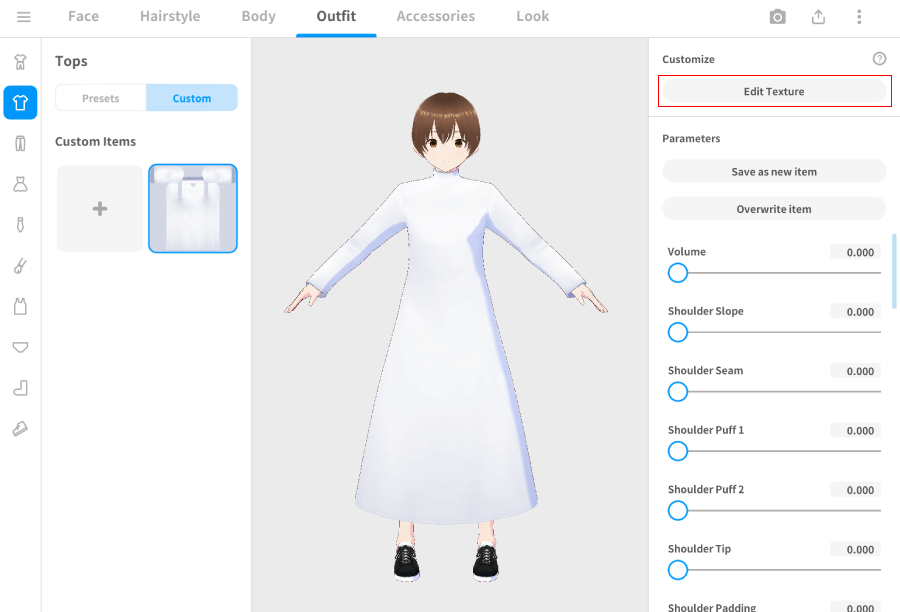The image size is (900, 612).
Task: Select the pants bottoms category icon
Action: (x=20, y=143)
